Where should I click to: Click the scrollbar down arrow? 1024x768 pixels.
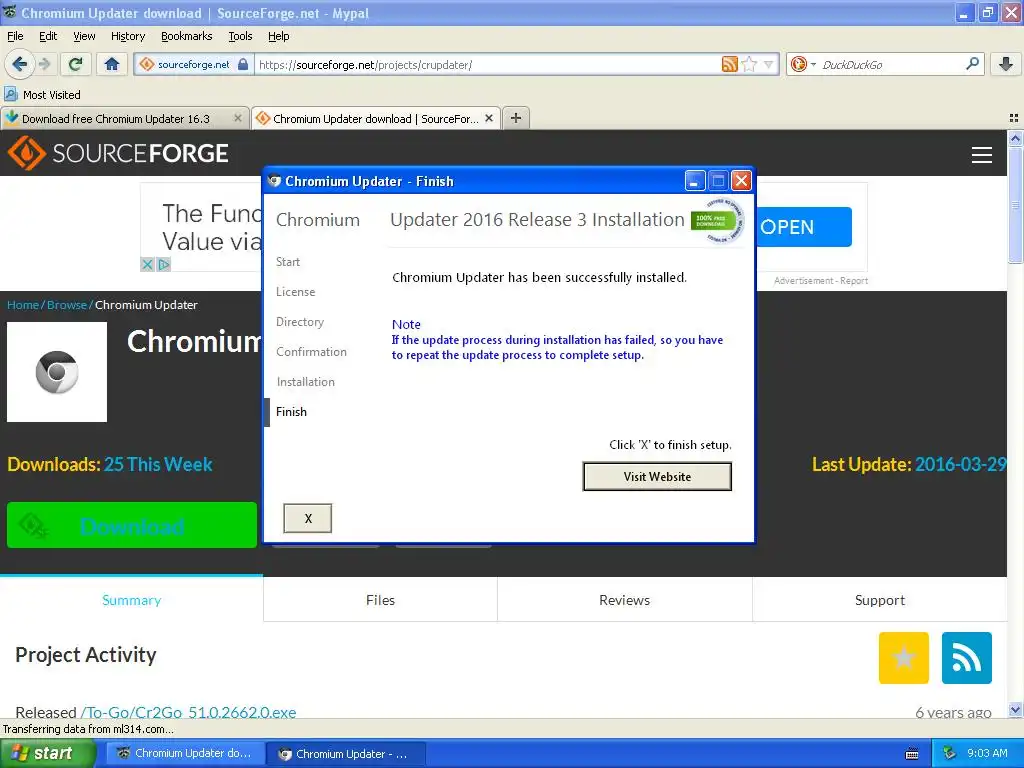[x=1015, y=710]
